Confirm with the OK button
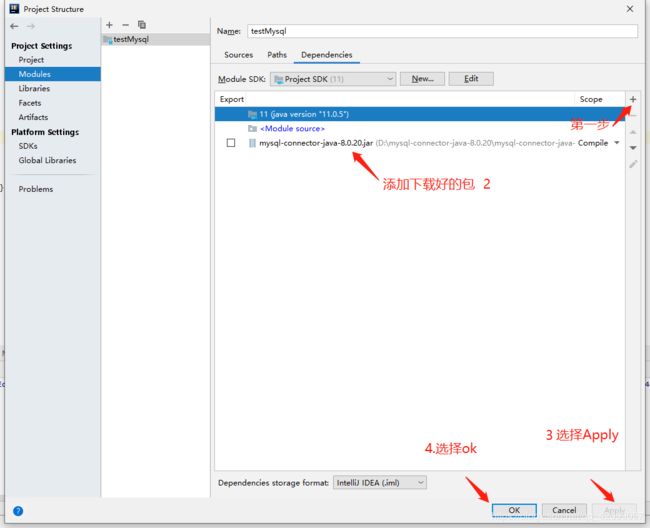The image size is (650, 528). 514,510
